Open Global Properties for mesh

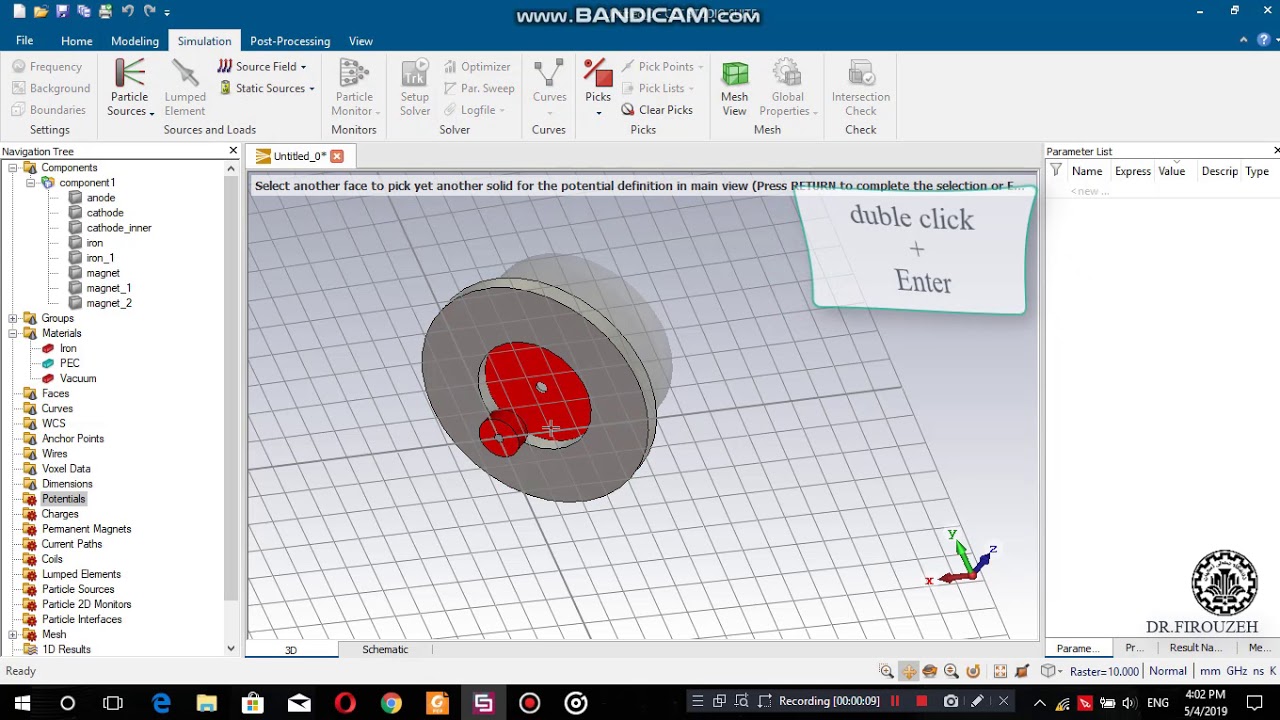click(787, 88)
